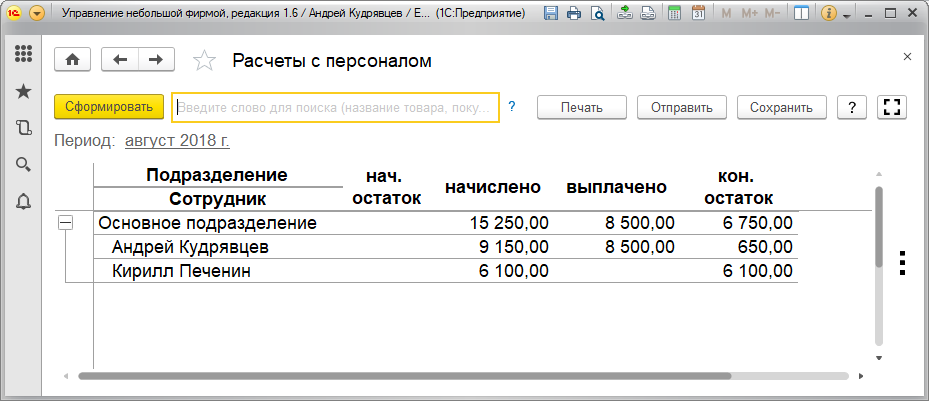This screenshot has height=401, width=929.
Task: Open Favorites star in left sidebar
Action: 23,91
